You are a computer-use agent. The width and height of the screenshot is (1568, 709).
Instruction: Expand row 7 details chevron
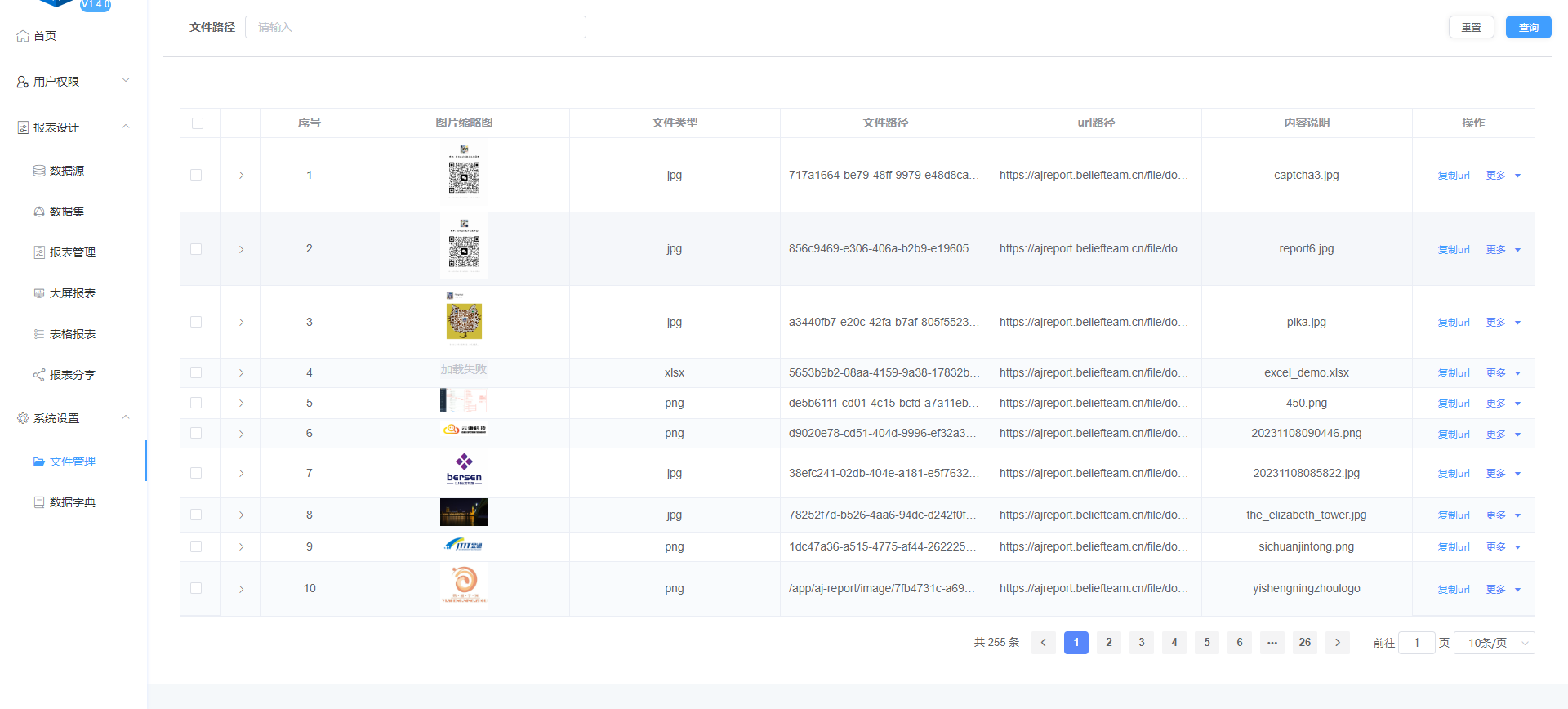[x=241, y=473]
